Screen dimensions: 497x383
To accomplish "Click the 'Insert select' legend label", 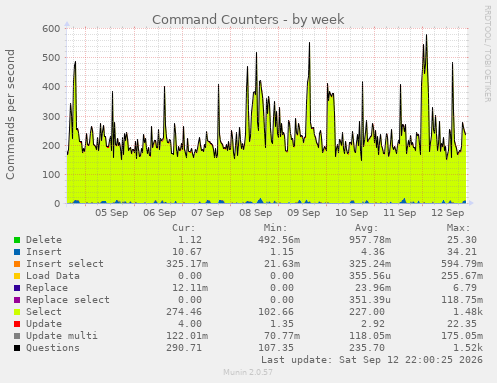I will click(65, 264).
